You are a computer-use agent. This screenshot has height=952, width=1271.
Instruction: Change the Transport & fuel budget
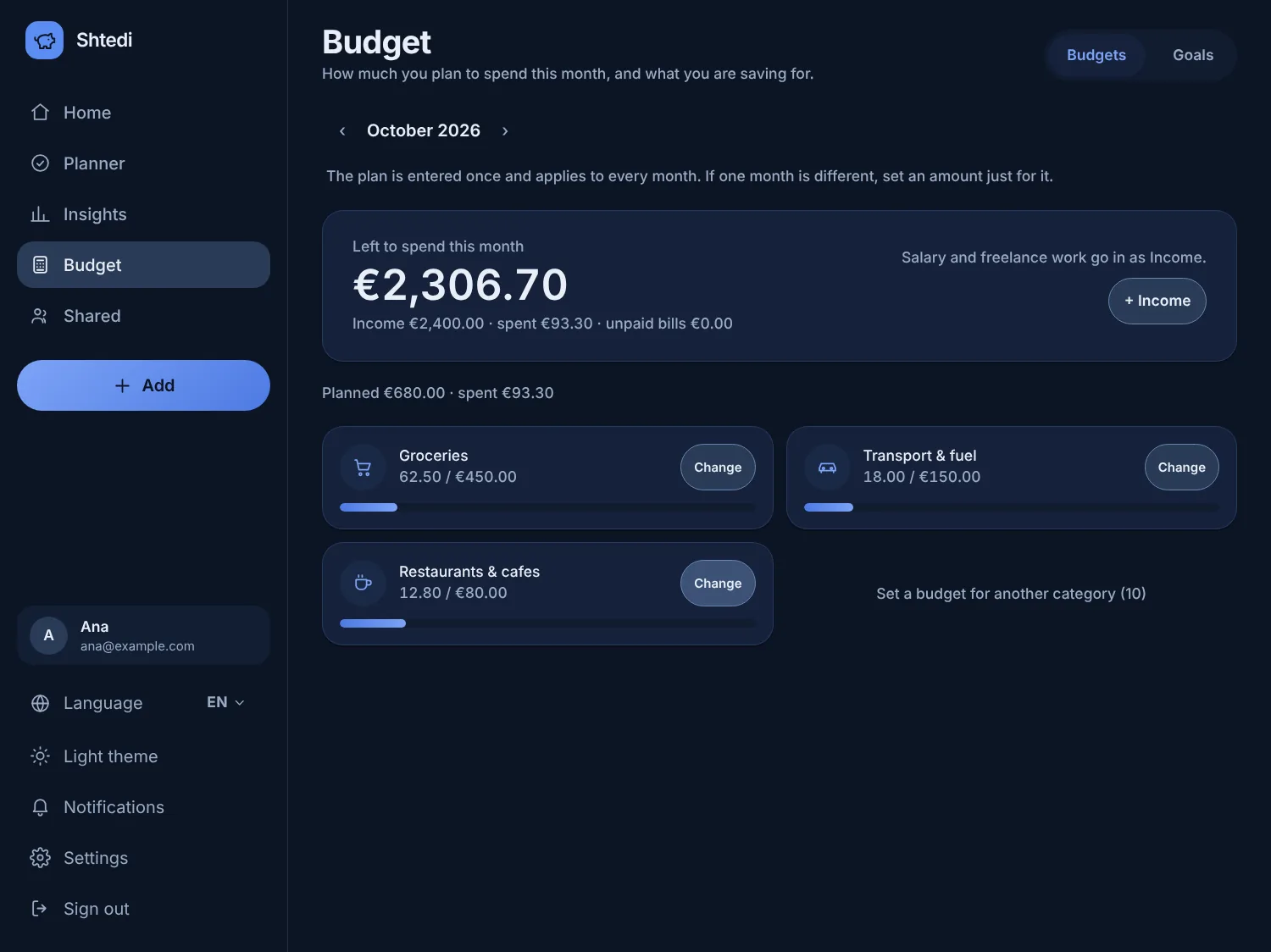[x=1181, y=468]
